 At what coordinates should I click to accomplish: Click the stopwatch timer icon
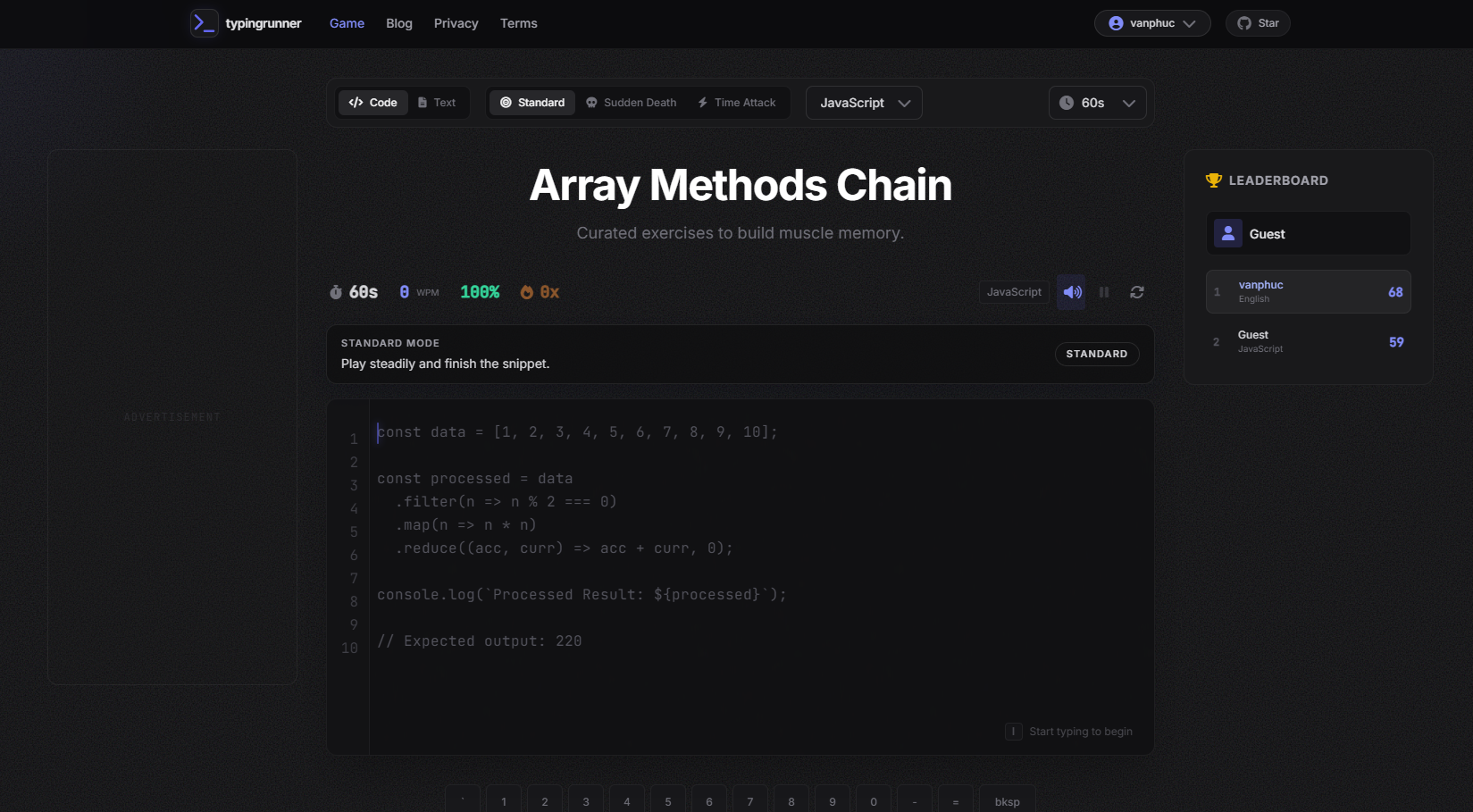pyautogui.click(x=336, y=292)
